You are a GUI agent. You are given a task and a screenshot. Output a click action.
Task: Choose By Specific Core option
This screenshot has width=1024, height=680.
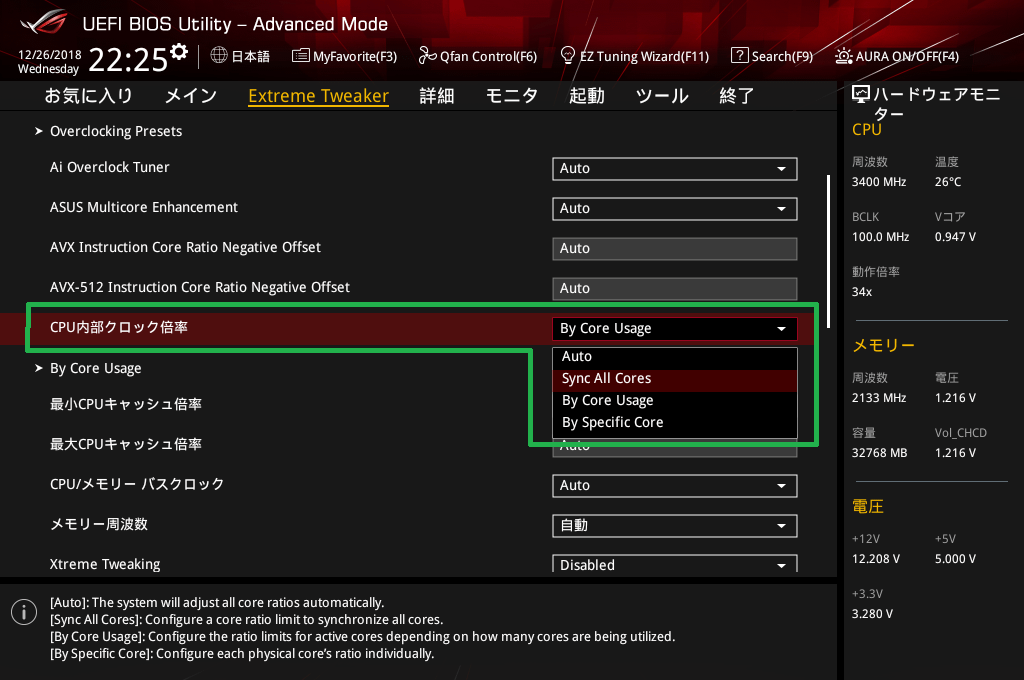[675, 423]
